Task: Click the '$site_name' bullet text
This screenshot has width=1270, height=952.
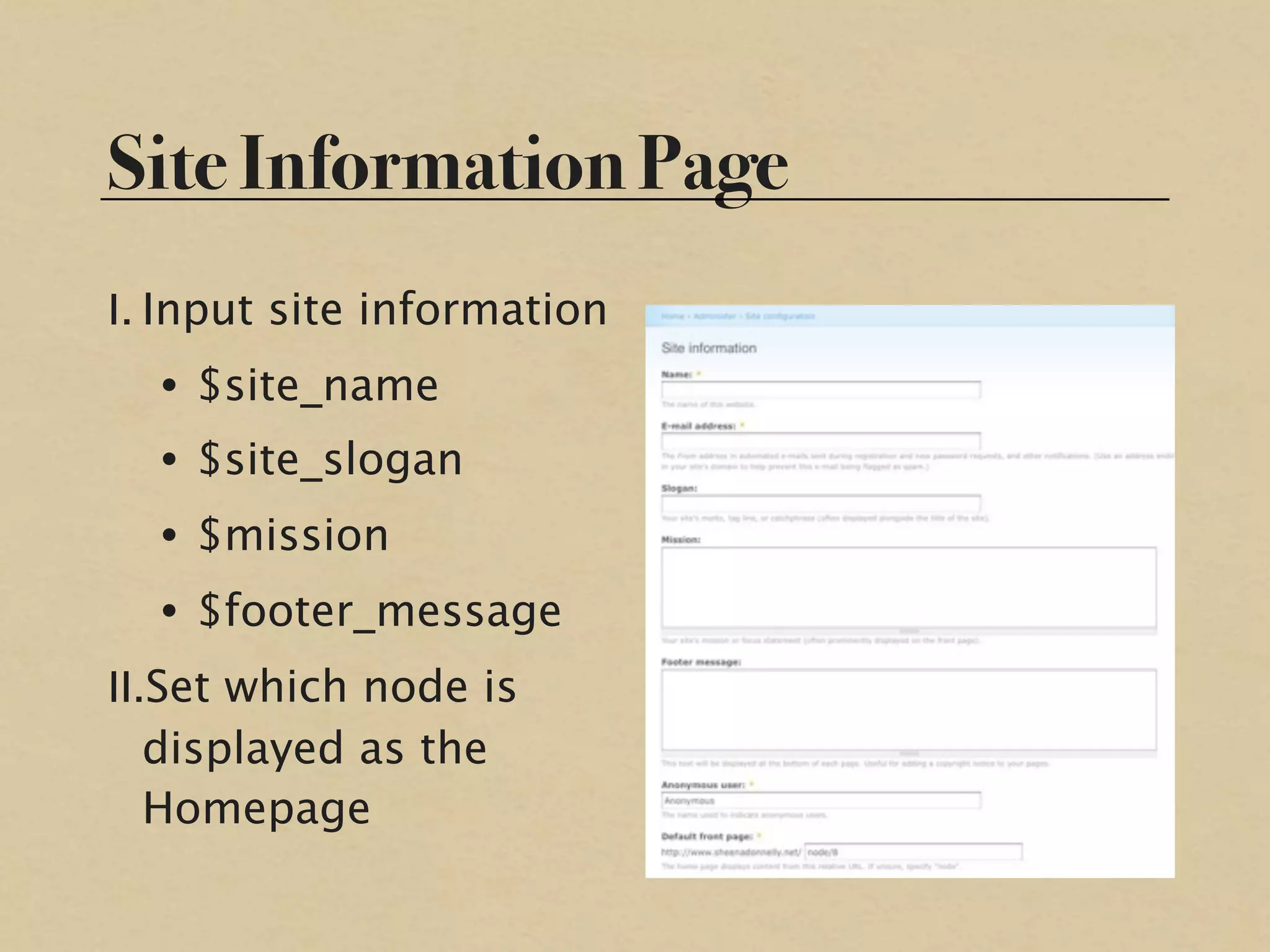Action: (318, 386)
